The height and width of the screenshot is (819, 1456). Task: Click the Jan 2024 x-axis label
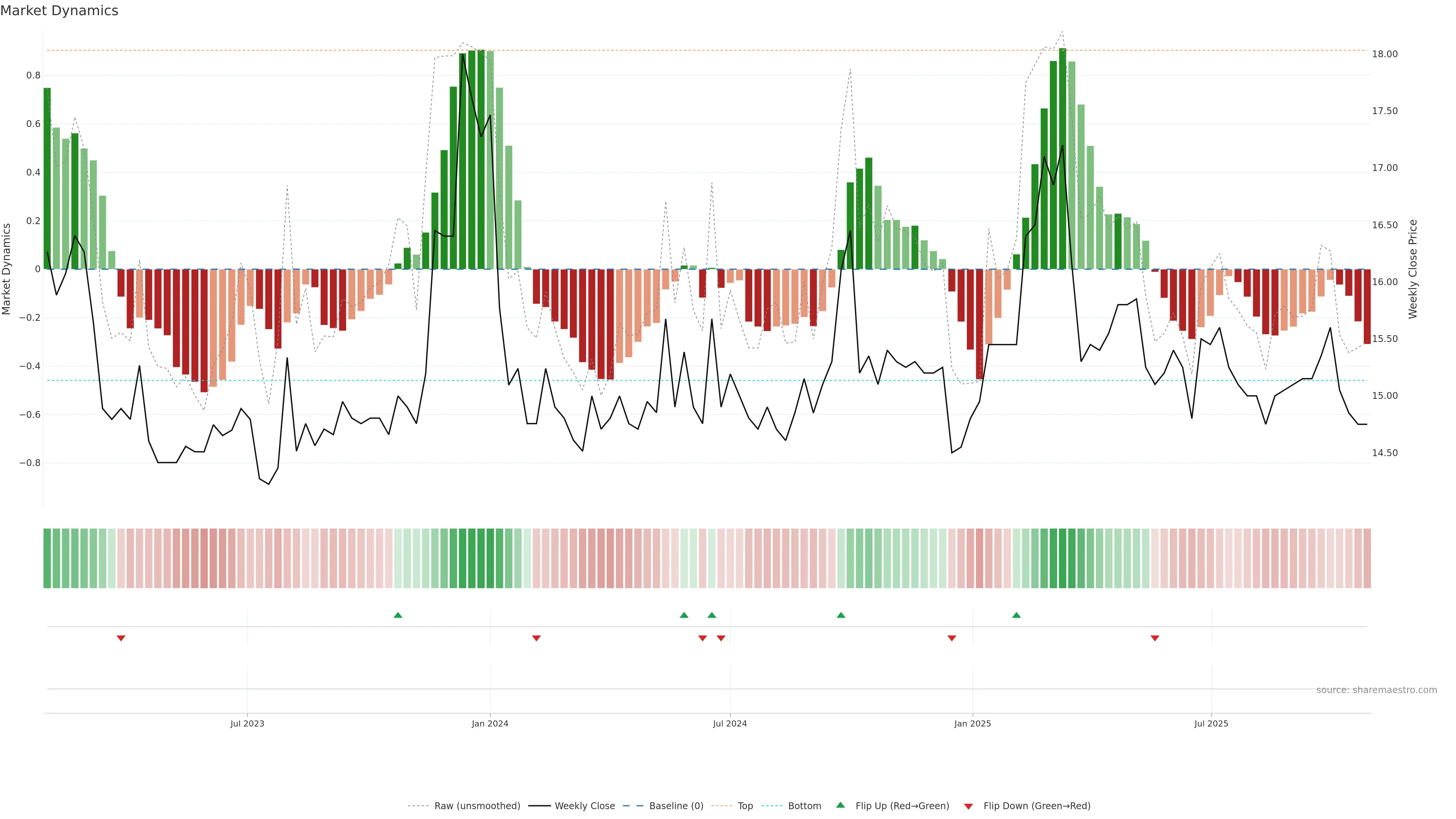point(490,723)
